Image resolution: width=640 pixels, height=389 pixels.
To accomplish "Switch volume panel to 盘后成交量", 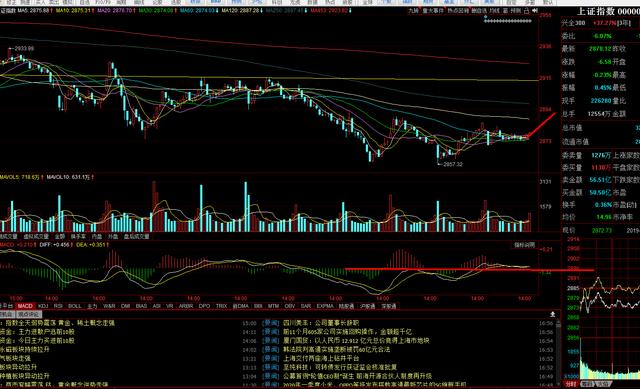I will click(137, 236).
